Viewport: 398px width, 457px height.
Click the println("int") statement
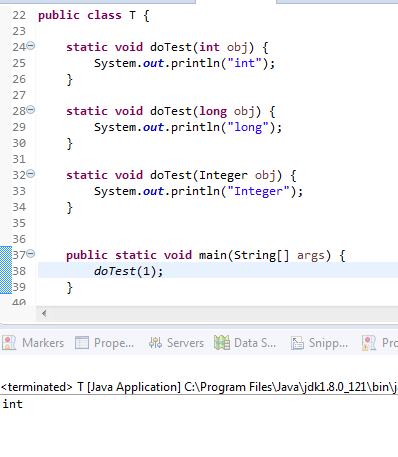tap(184, 63)
